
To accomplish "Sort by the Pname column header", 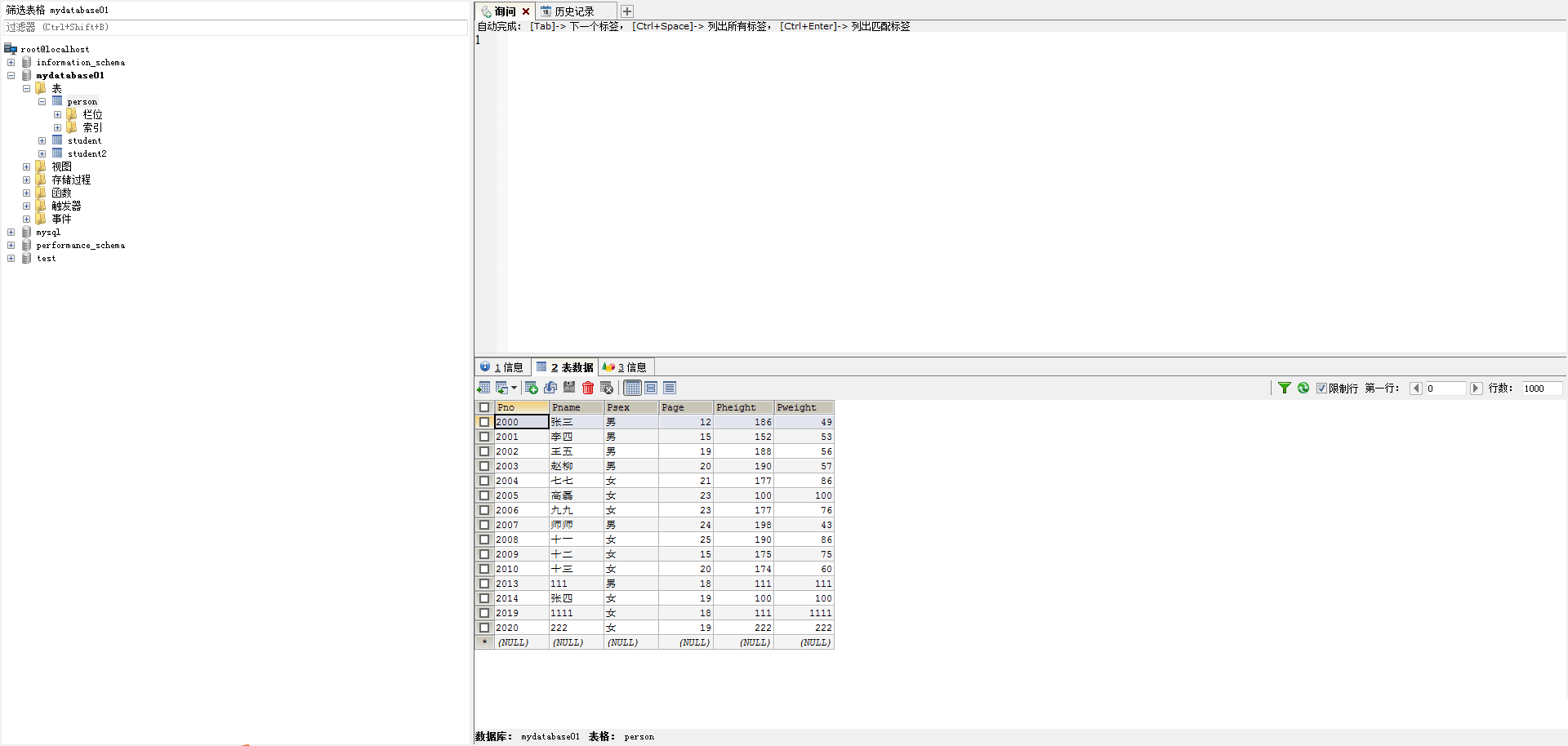I will click(x=577, y=407).
